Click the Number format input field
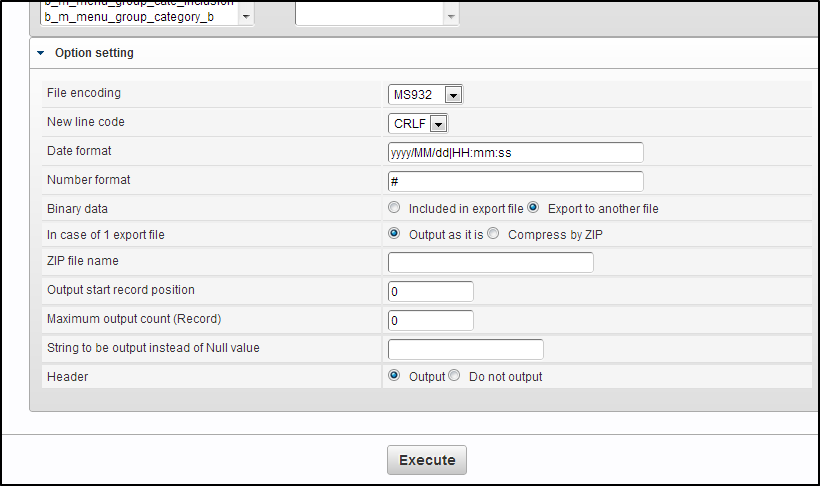The image size is (820, 486). tap(515, 181)
